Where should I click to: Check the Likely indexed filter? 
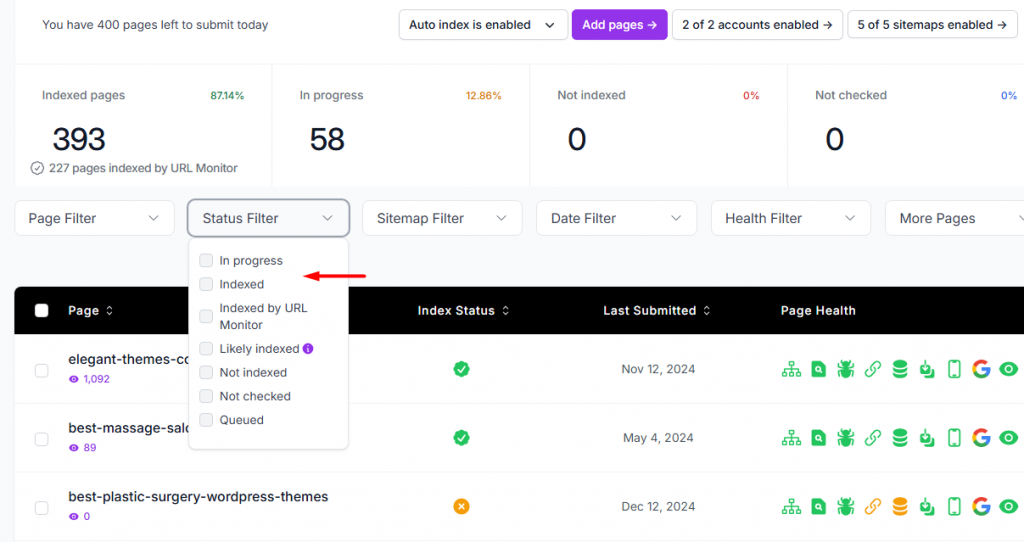click(206, 349)
